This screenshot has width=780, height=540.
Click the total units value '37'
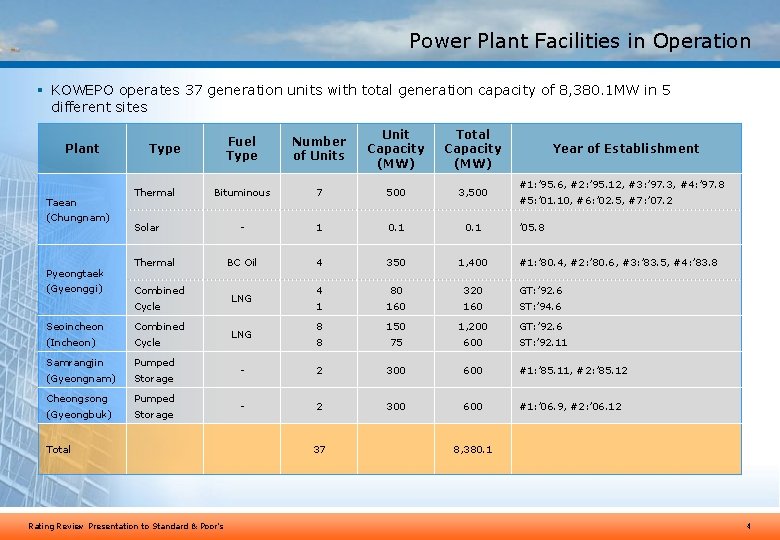(x=319, y=449)
